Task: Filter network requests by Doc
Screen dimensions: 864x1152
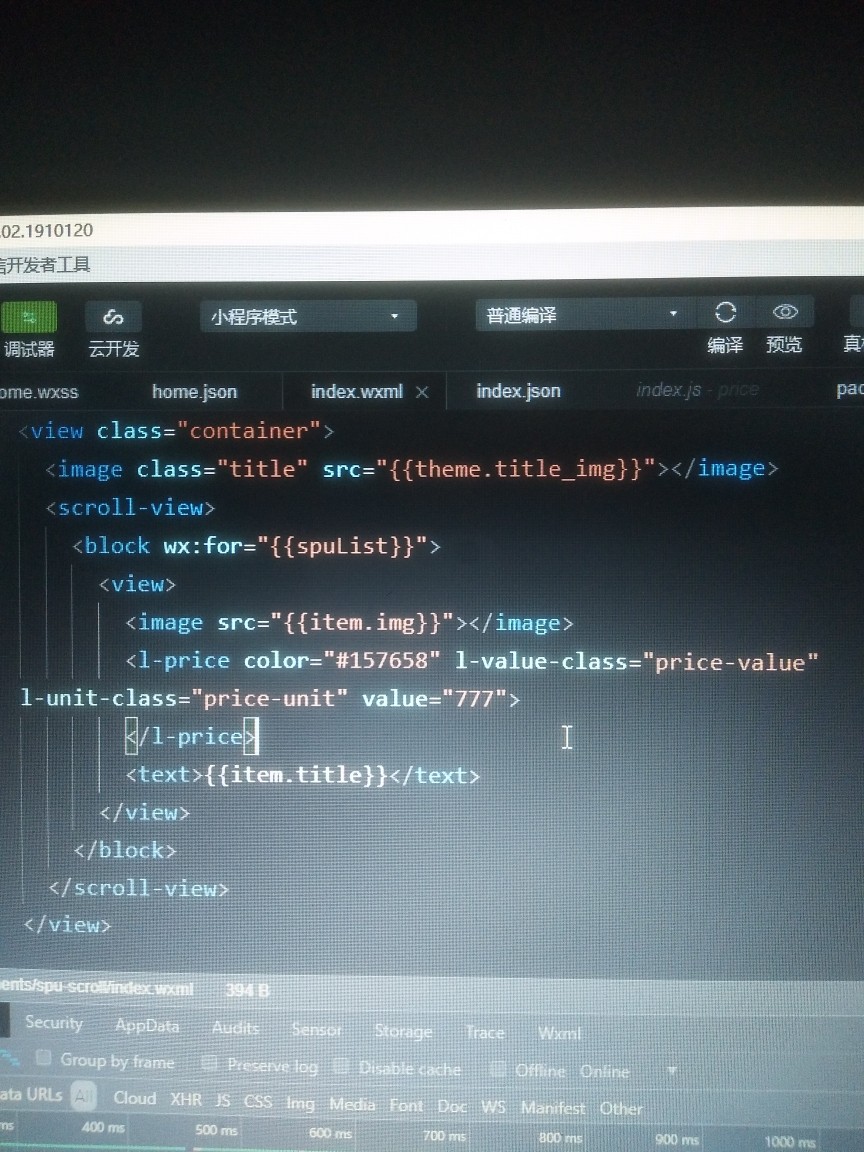Action: pyautogui.click(x=452, y=1106)
